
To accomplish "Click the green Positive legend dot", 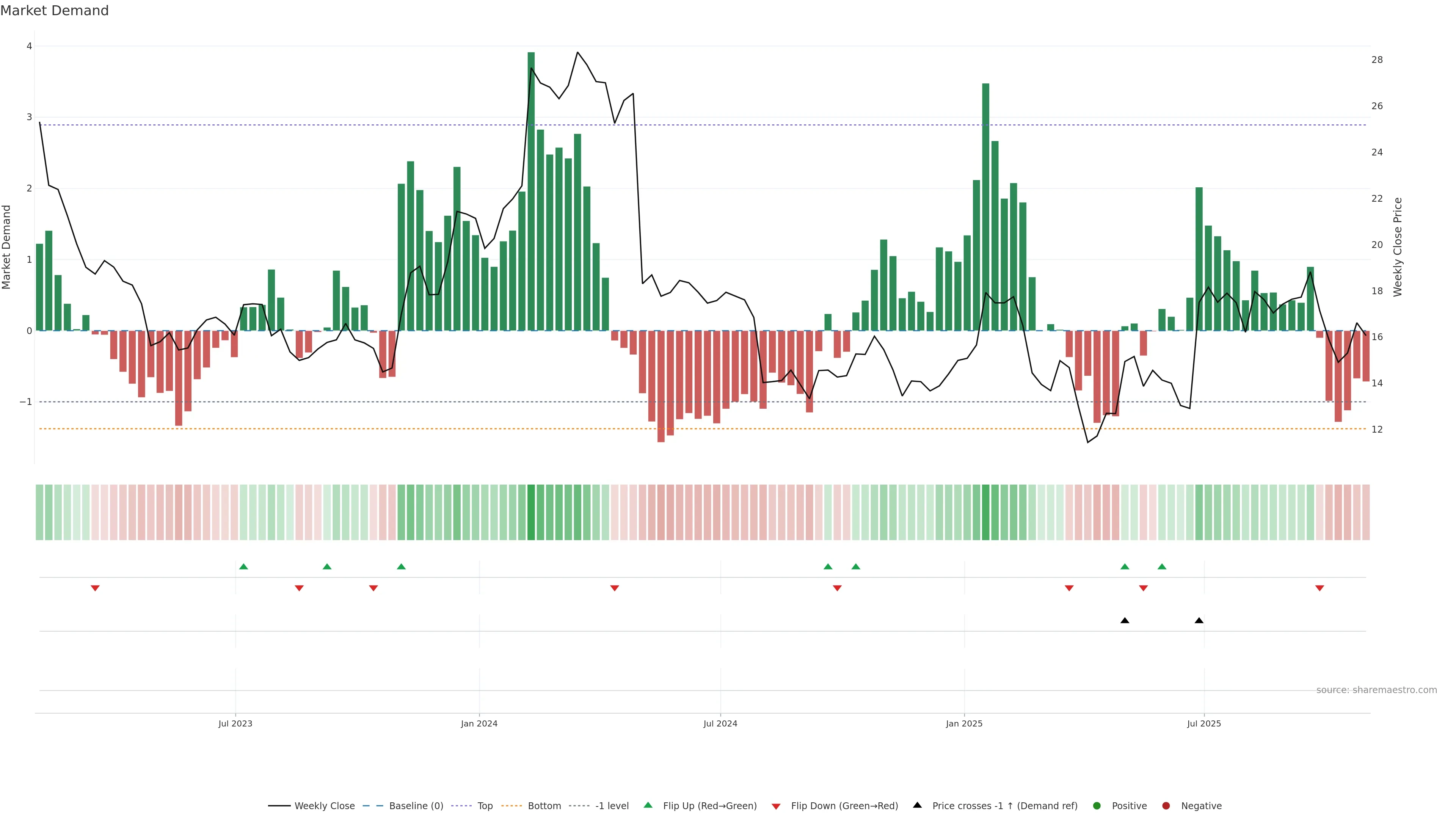I will (x=1097, y=805).
